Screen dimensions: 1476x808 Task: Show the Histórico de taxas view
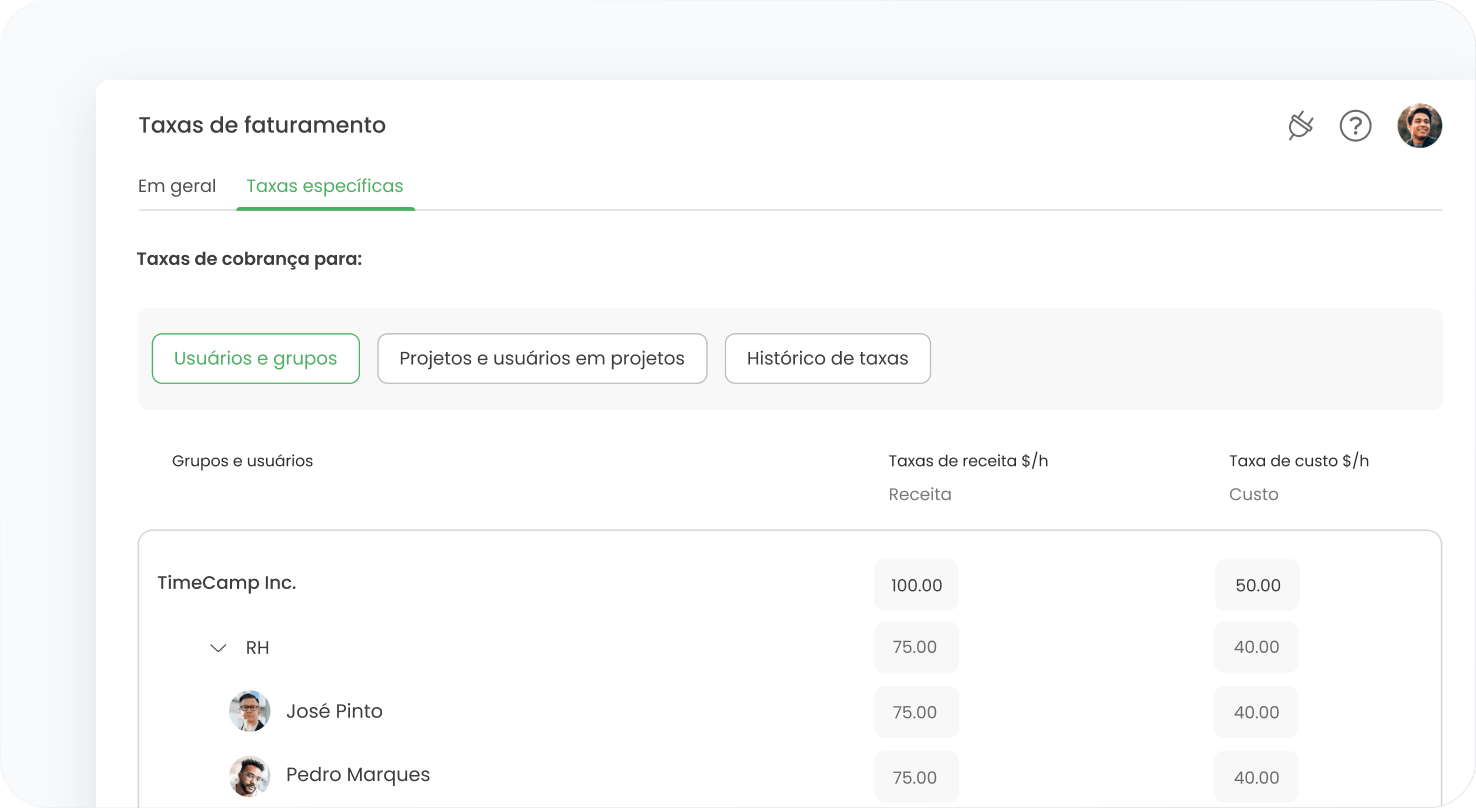click(x=827, y=358)
